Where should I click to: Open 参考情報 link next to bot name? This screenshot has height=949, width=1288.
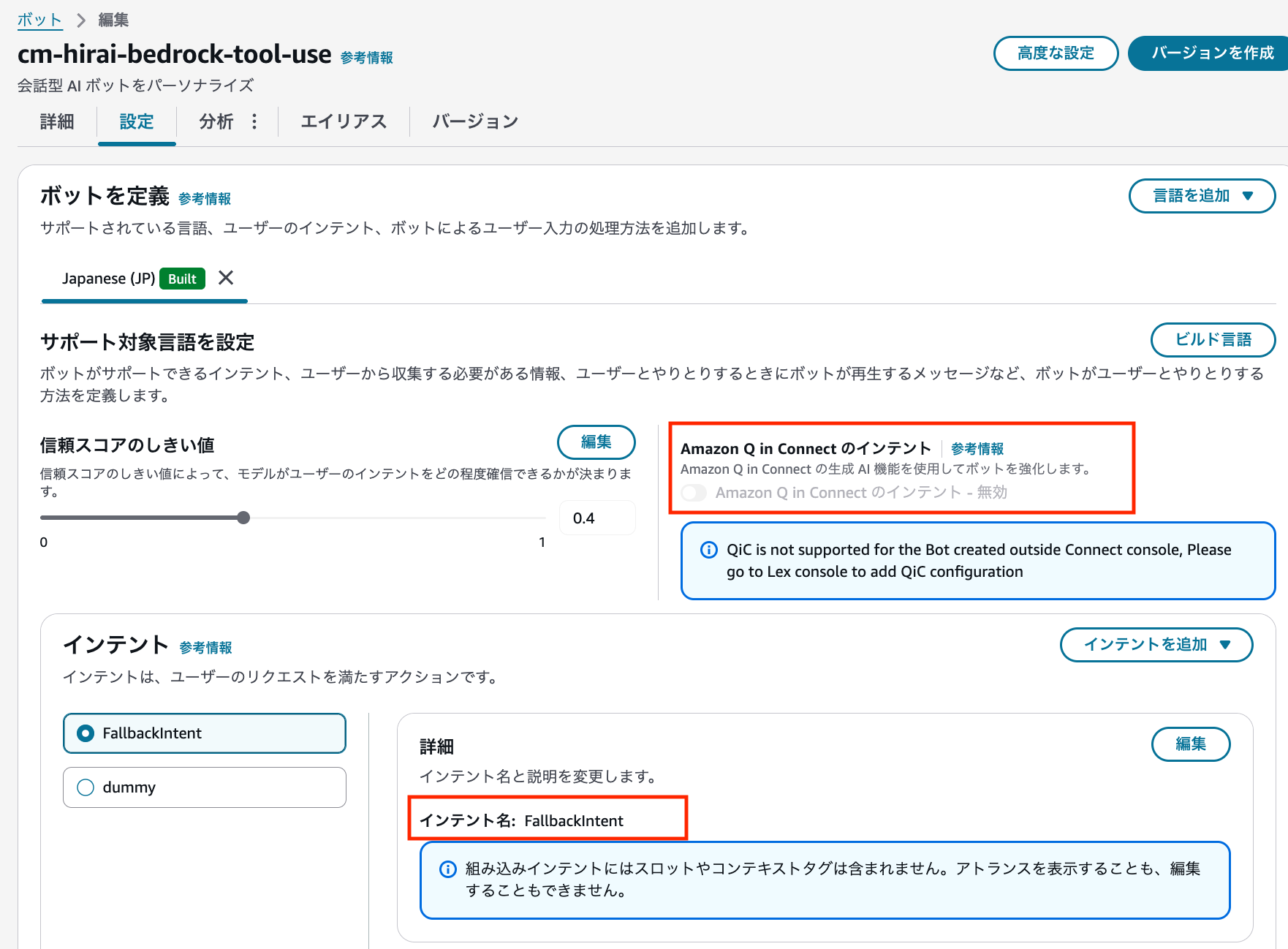(x=367, y=58)
